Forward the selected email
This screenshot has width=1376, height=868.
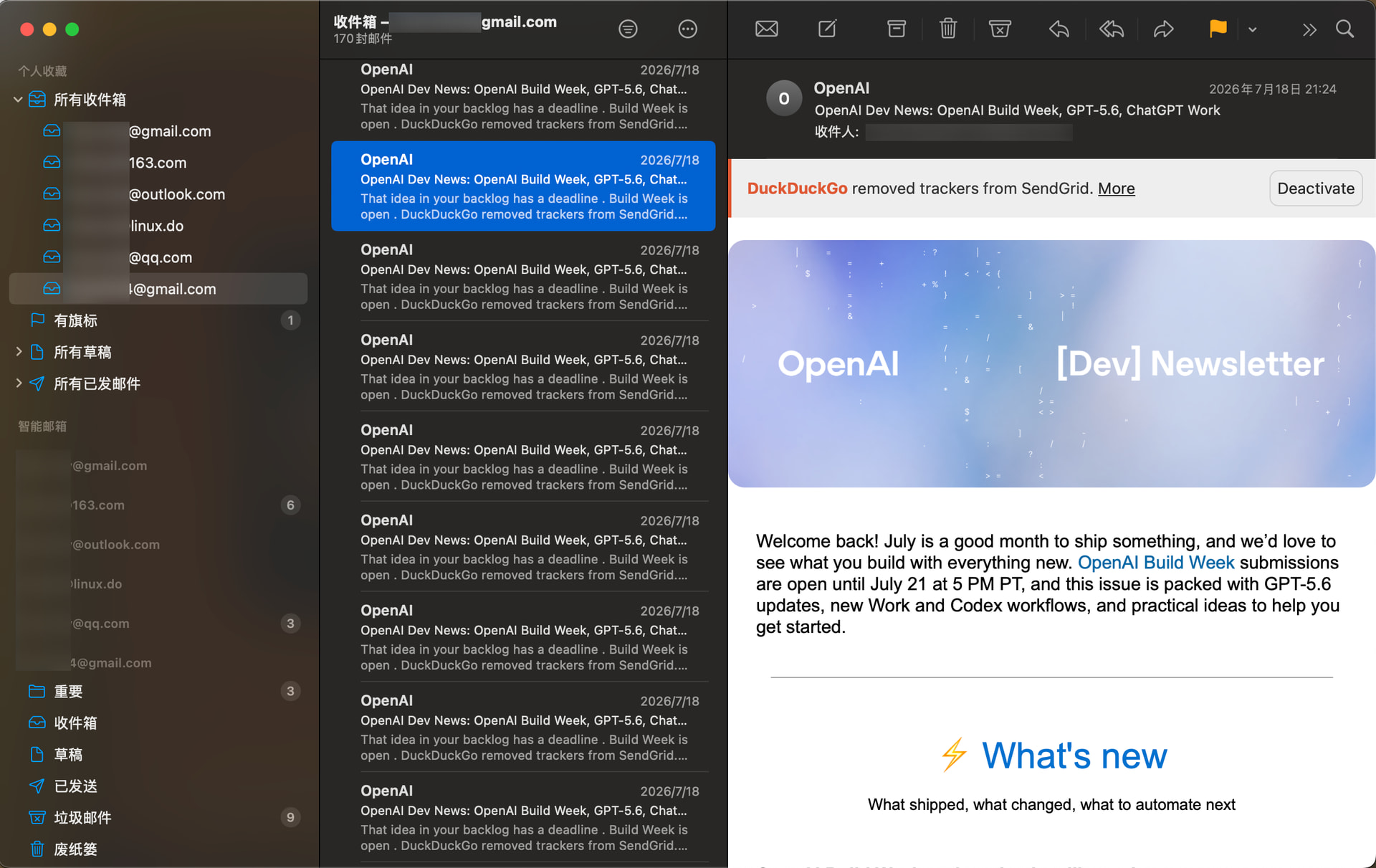[1163, 29]
